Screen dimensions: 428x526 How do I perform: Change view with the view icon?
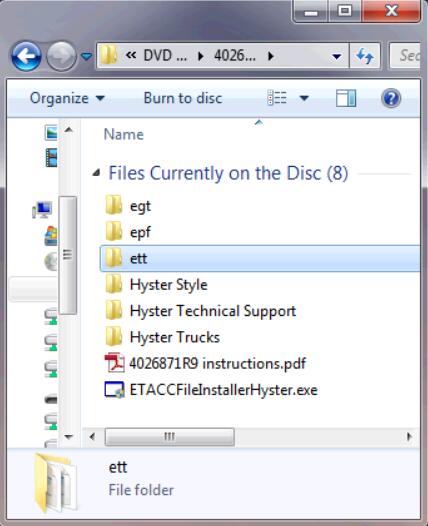pyautogui.click(x=277, y=98)
